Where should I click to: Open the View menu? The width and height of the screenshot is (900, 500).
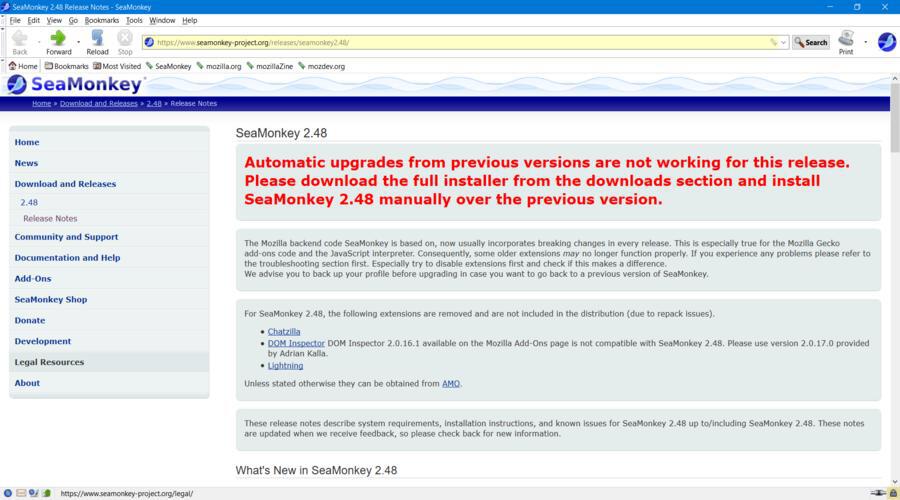pyautogui.click(x=54, y=20)
